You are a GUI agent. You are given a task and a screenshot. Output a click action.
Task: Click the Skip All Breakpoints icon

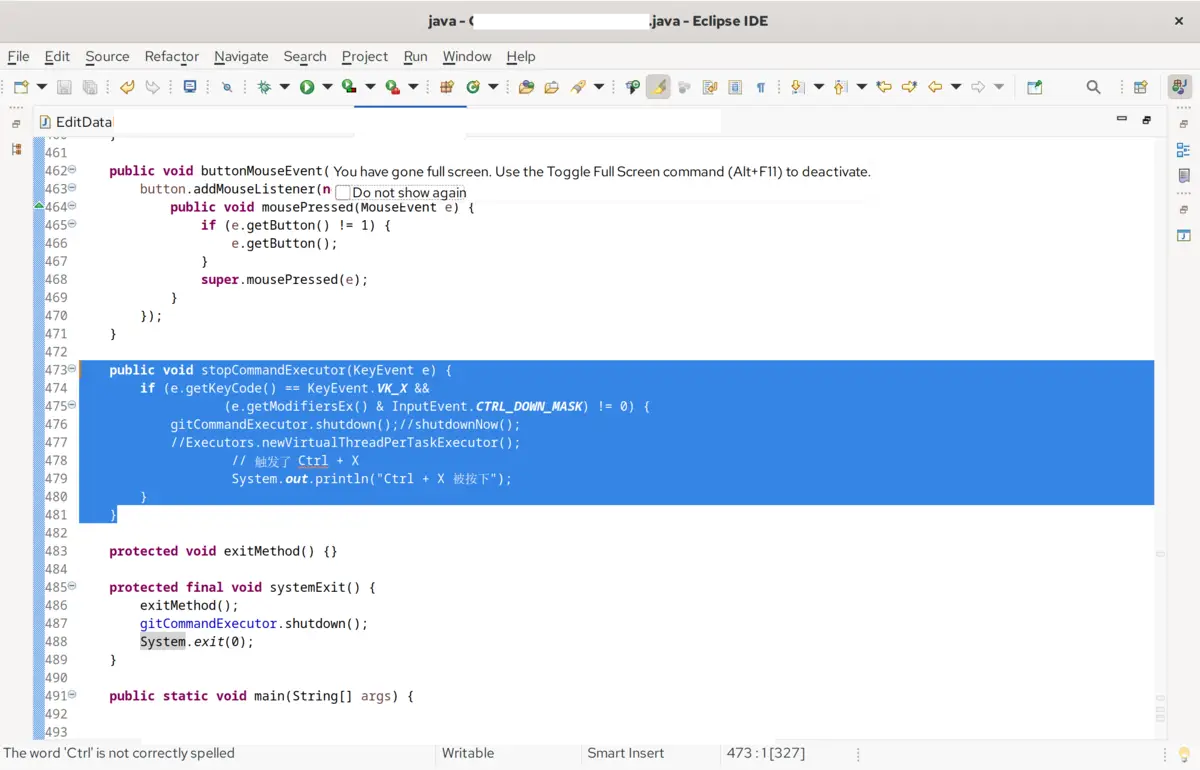click(x=227, y=87)
